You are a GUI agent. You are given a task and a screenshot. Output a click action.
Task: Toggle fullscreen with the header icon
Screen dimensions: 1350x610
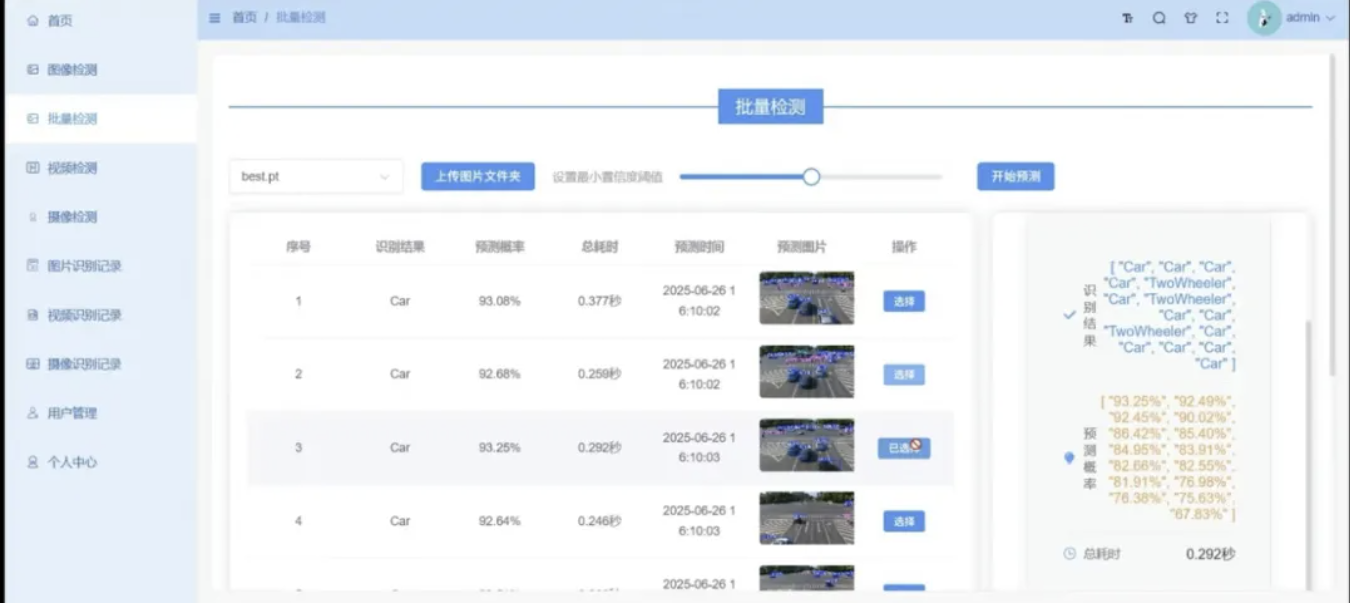tap(1222, 18)
